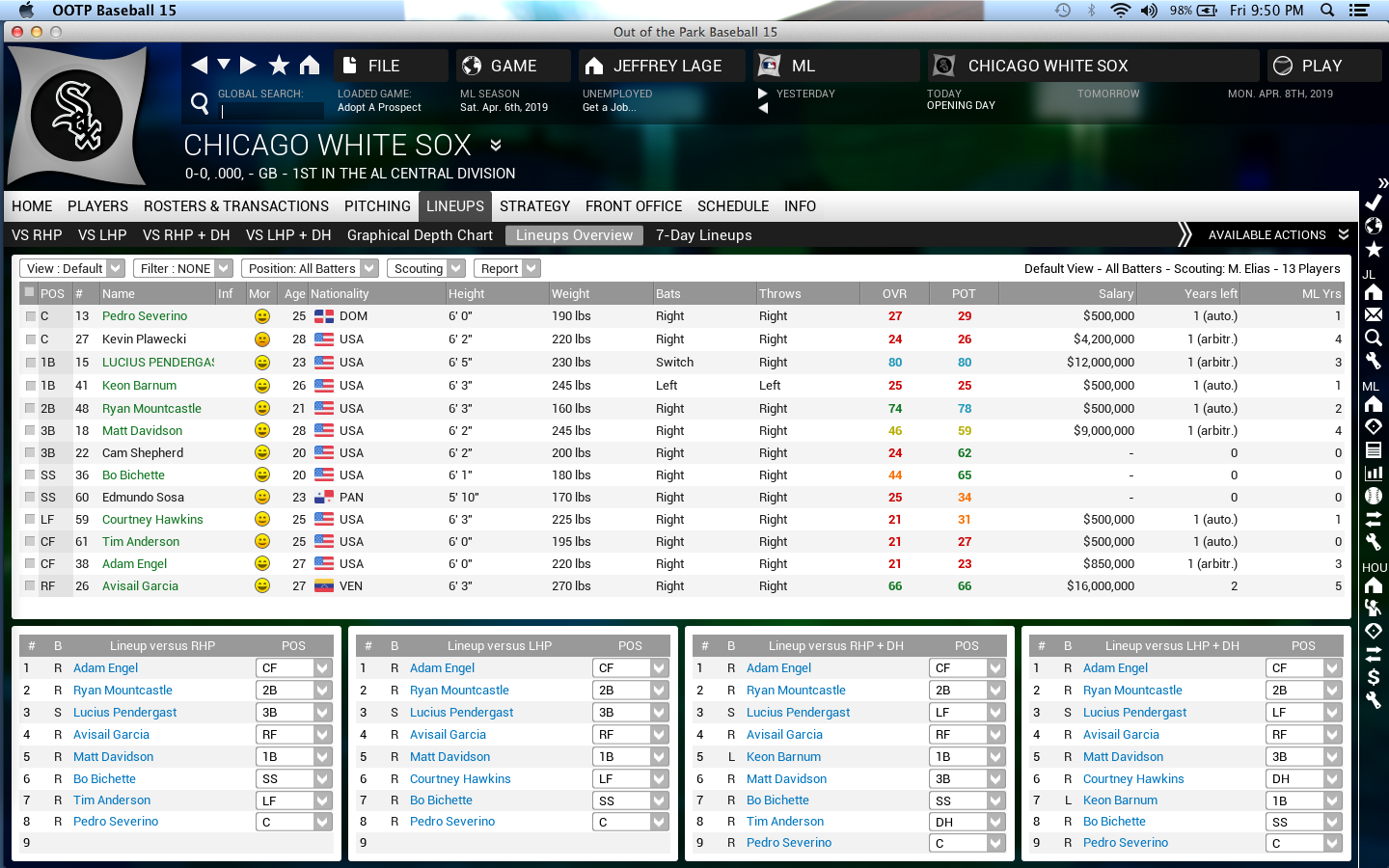Click the back navigation arrow in top bar

[x=200, y=65]
